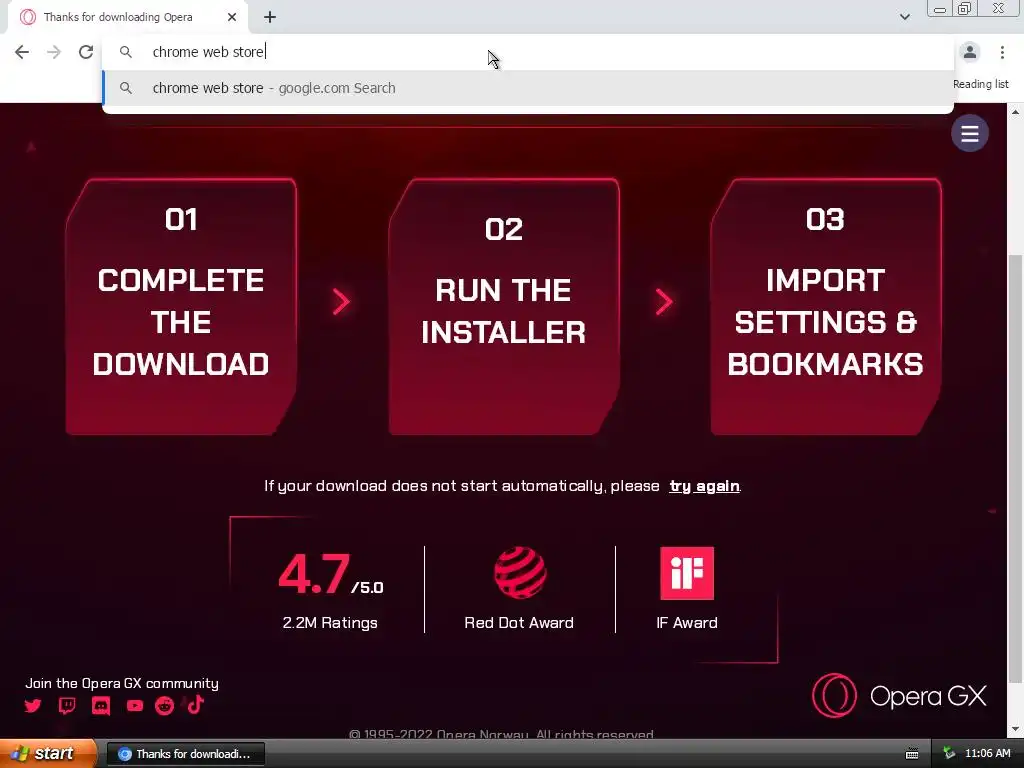
Task: Open Opera GX Reddit community
Action: (x=164, y=705)
